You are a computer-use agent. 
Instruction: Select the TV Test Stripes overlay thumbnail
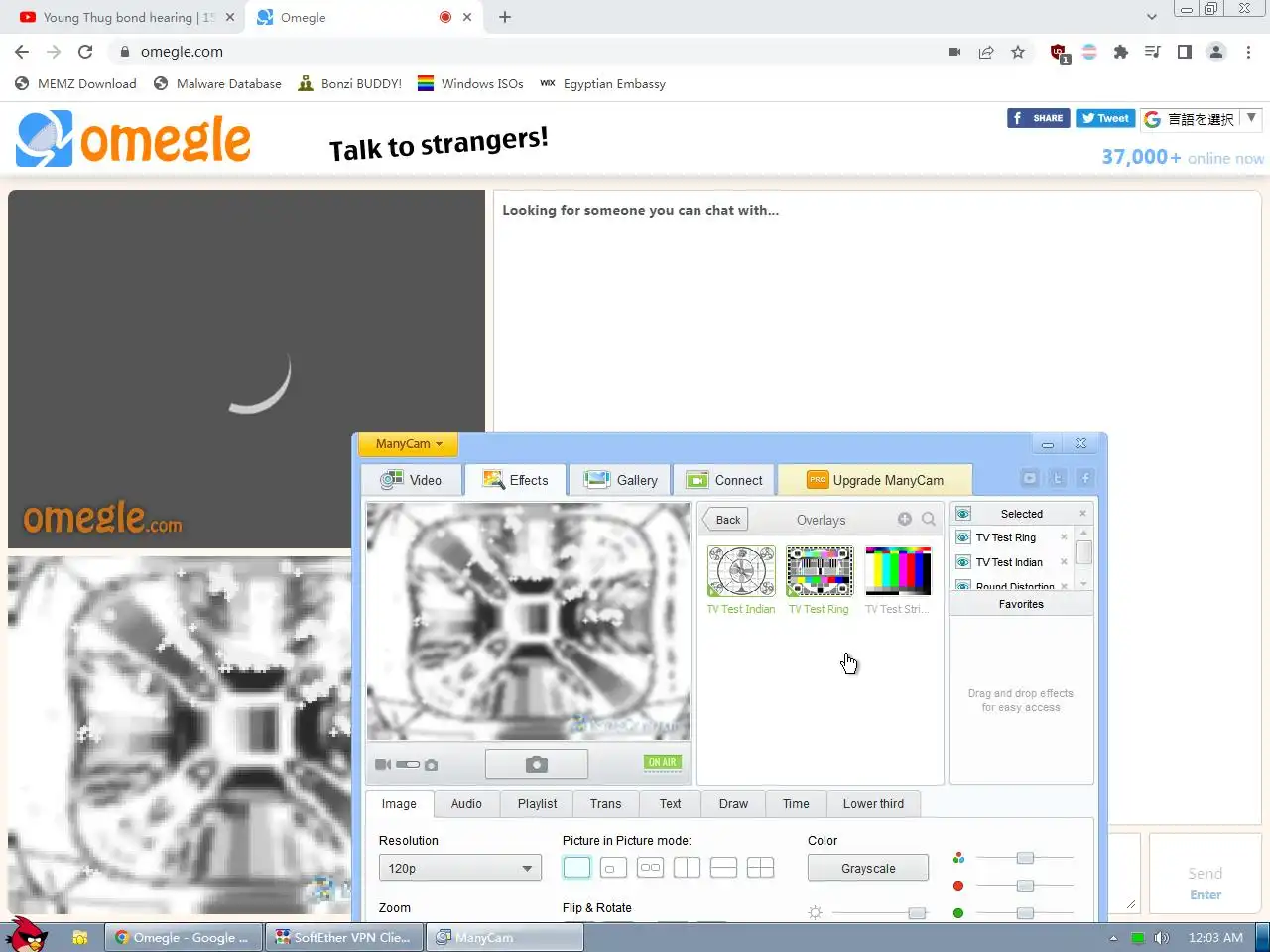(x=898, y=571)
